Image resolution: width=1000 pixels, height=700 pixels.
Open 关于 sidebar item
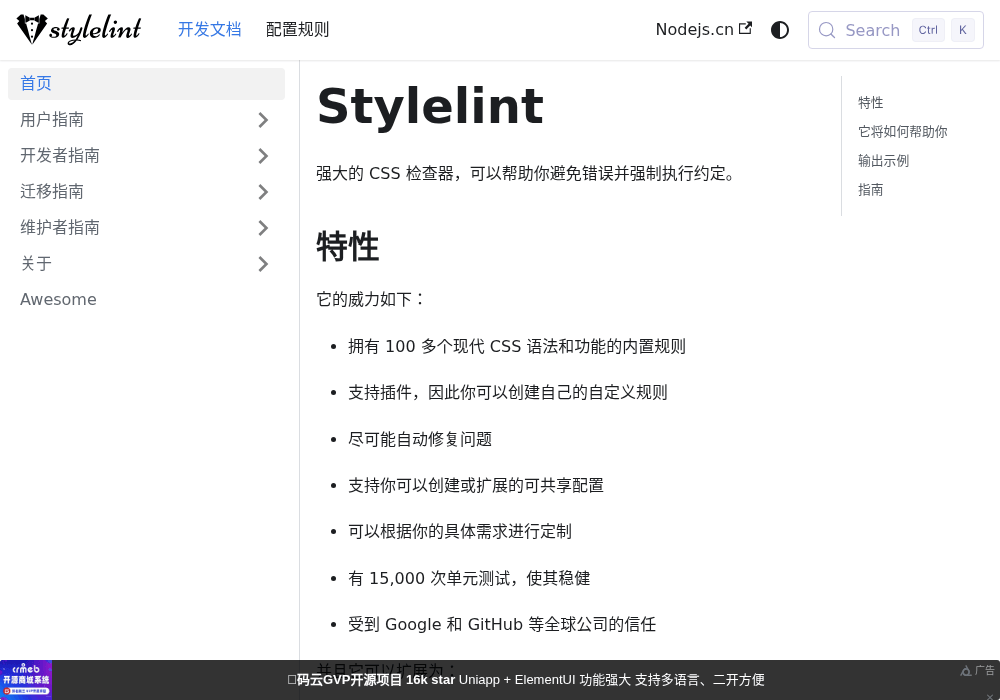coord(36,263)
